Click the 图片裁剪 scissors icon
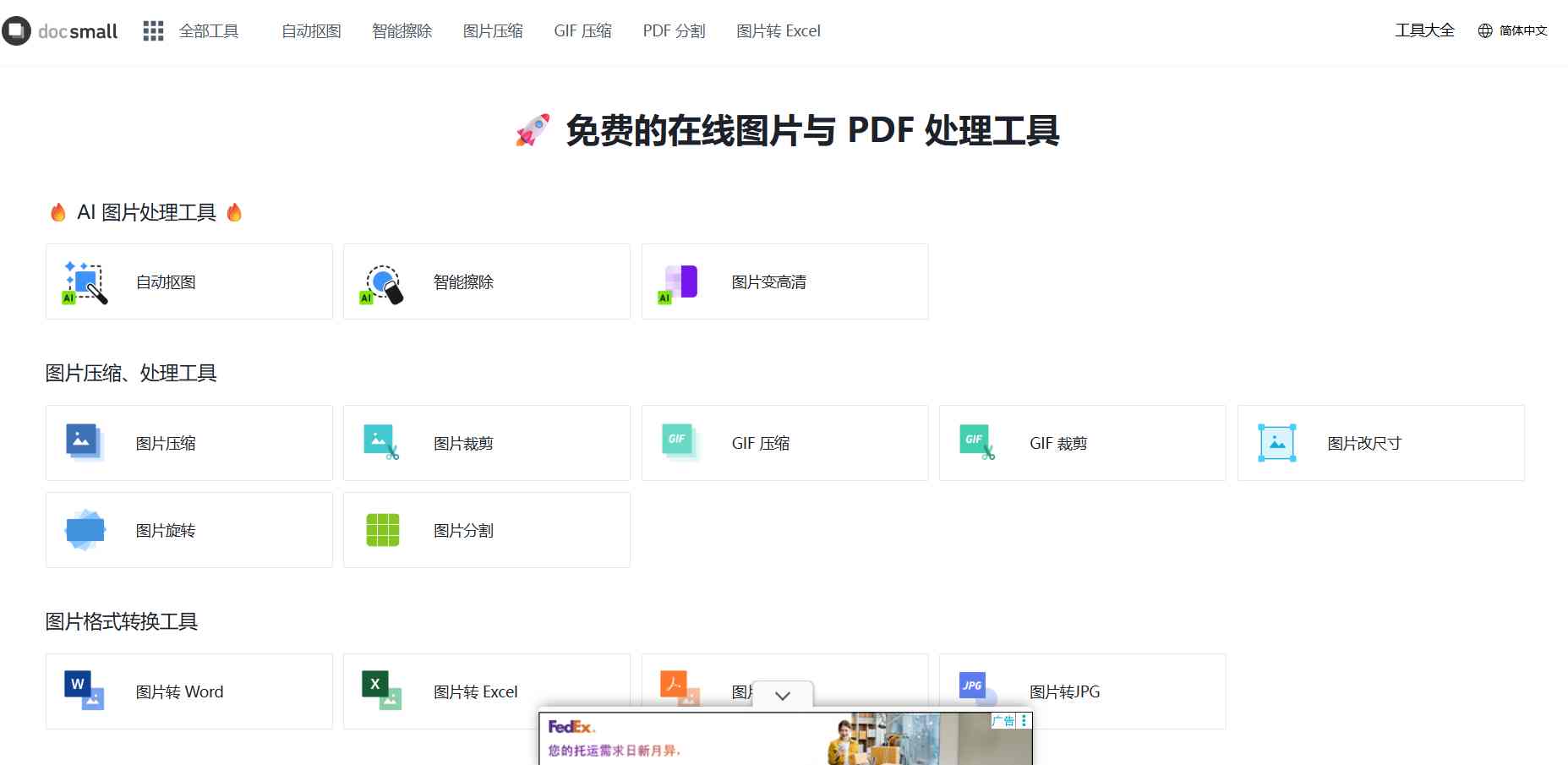Image resolution: width=1568 pixels, height=765 pixels. click(x=381, y=443)
